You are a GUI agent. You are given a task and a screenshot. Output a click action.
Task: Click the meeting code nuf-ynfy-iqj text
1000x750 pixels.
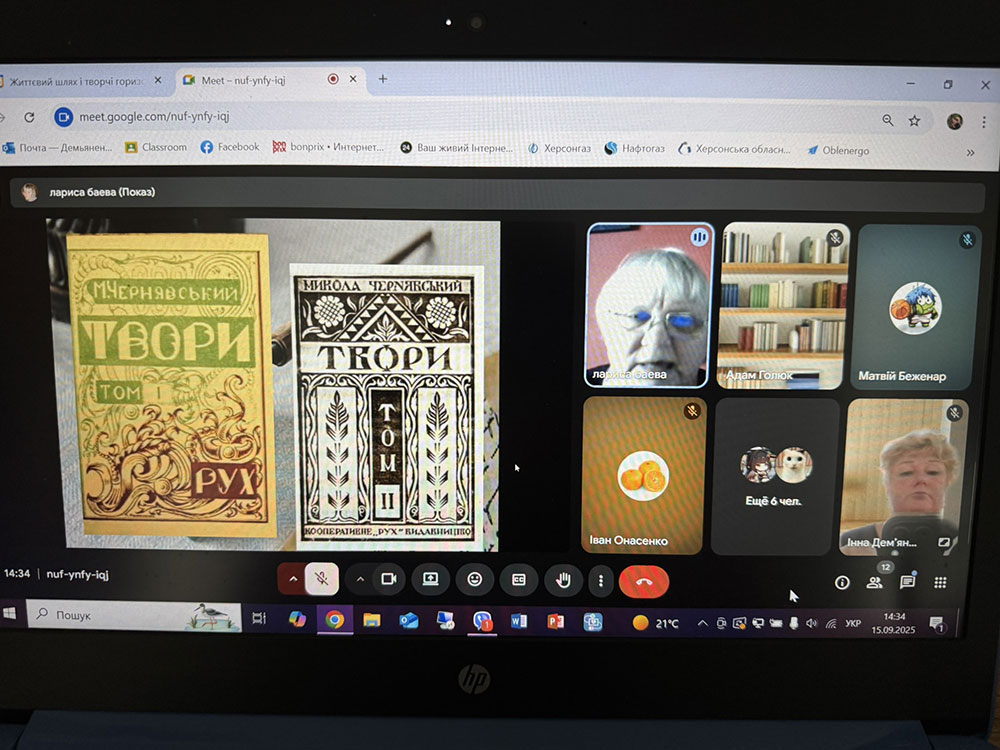[77, 574]
